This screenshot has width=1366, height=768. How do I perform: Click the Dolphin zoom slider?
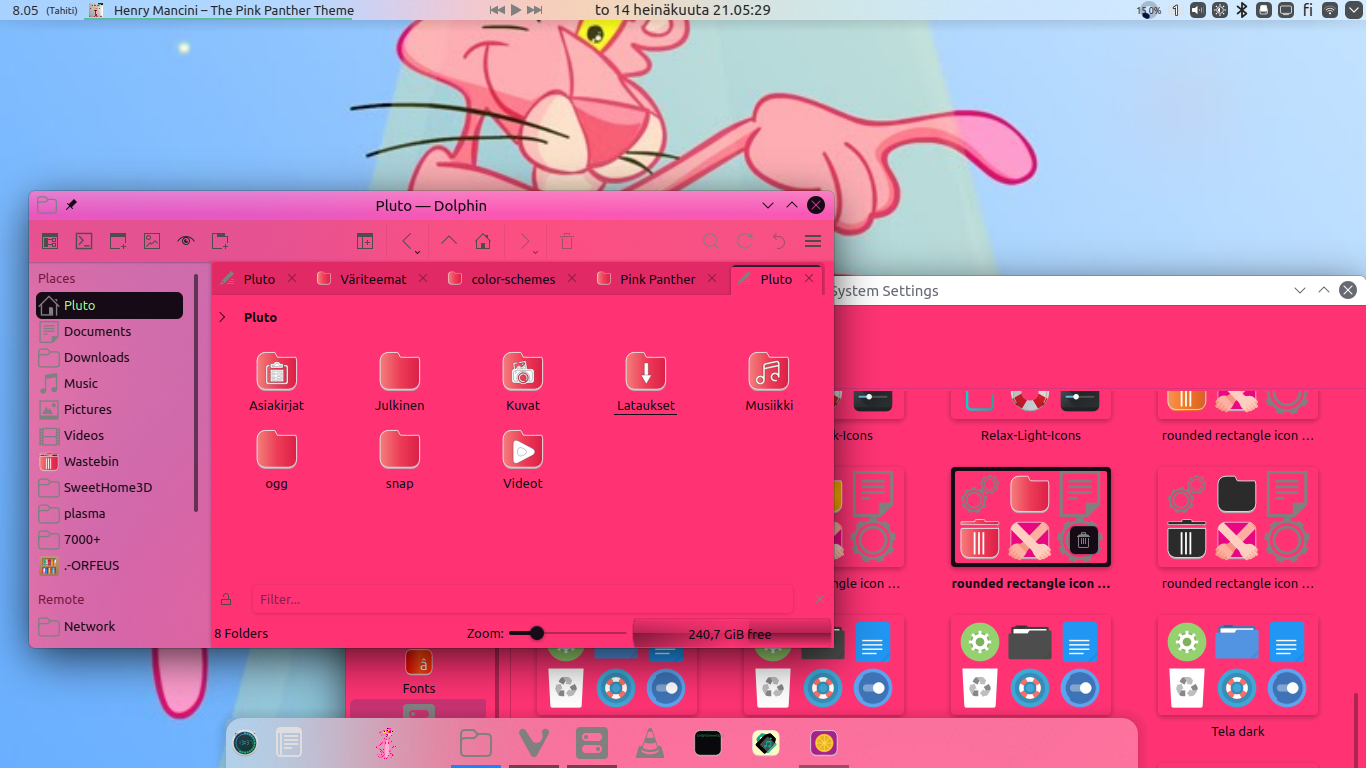[567, 633]
